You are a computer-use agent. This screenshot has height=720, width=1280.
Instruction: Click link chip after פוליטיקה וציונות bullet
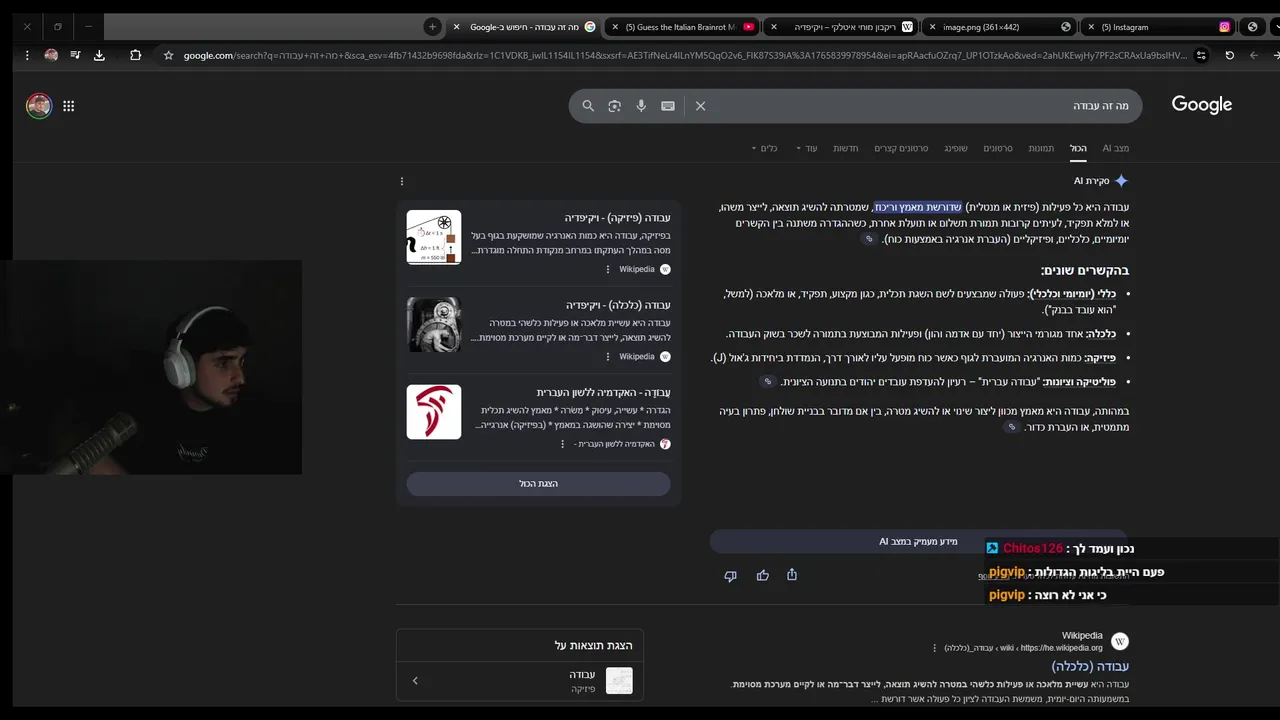click(x=768, y=381)
